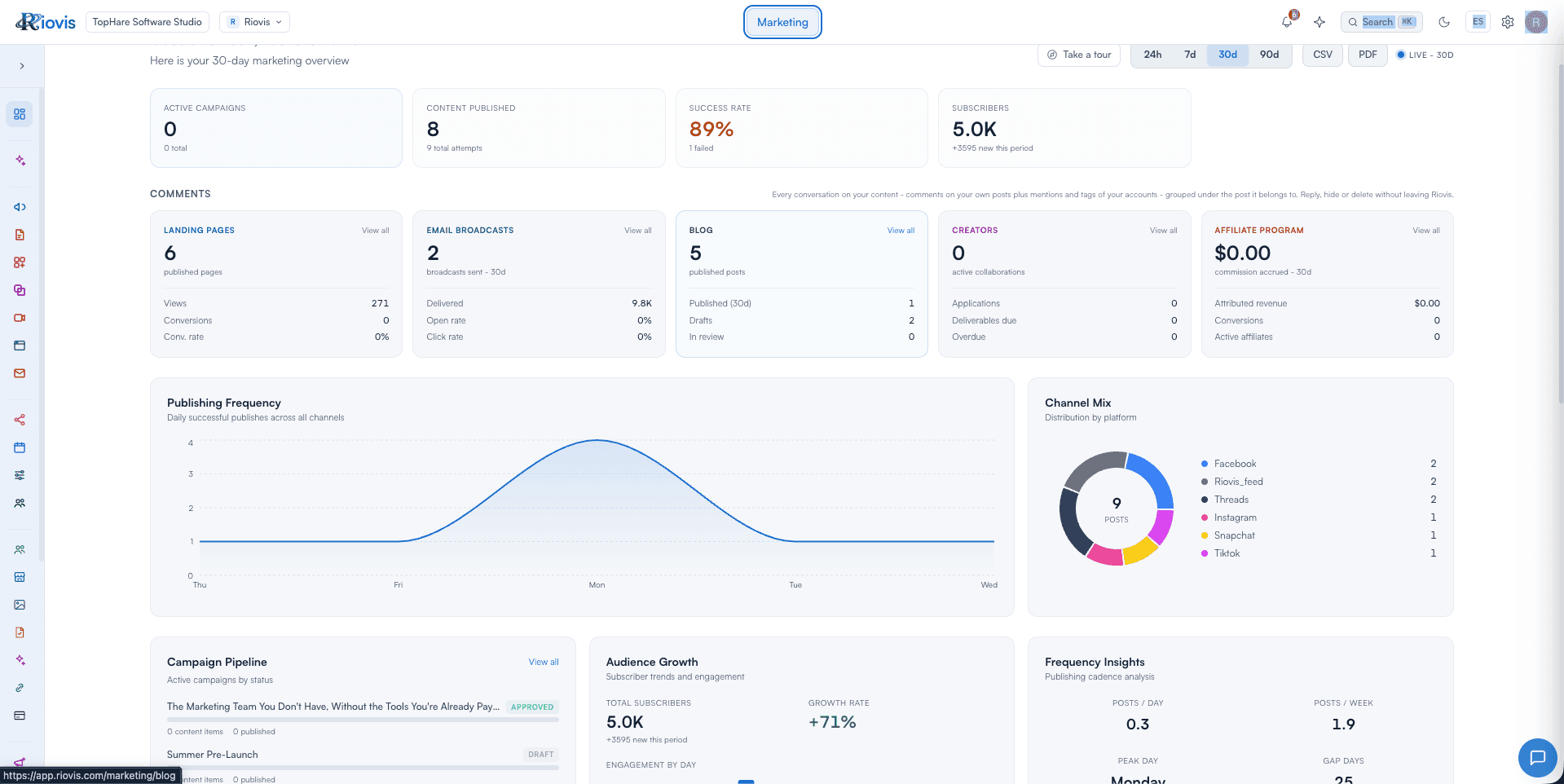Open TopHare Software Studio selector
The width and height of the screenshot is (1564, 784).
tap(148, 22)
